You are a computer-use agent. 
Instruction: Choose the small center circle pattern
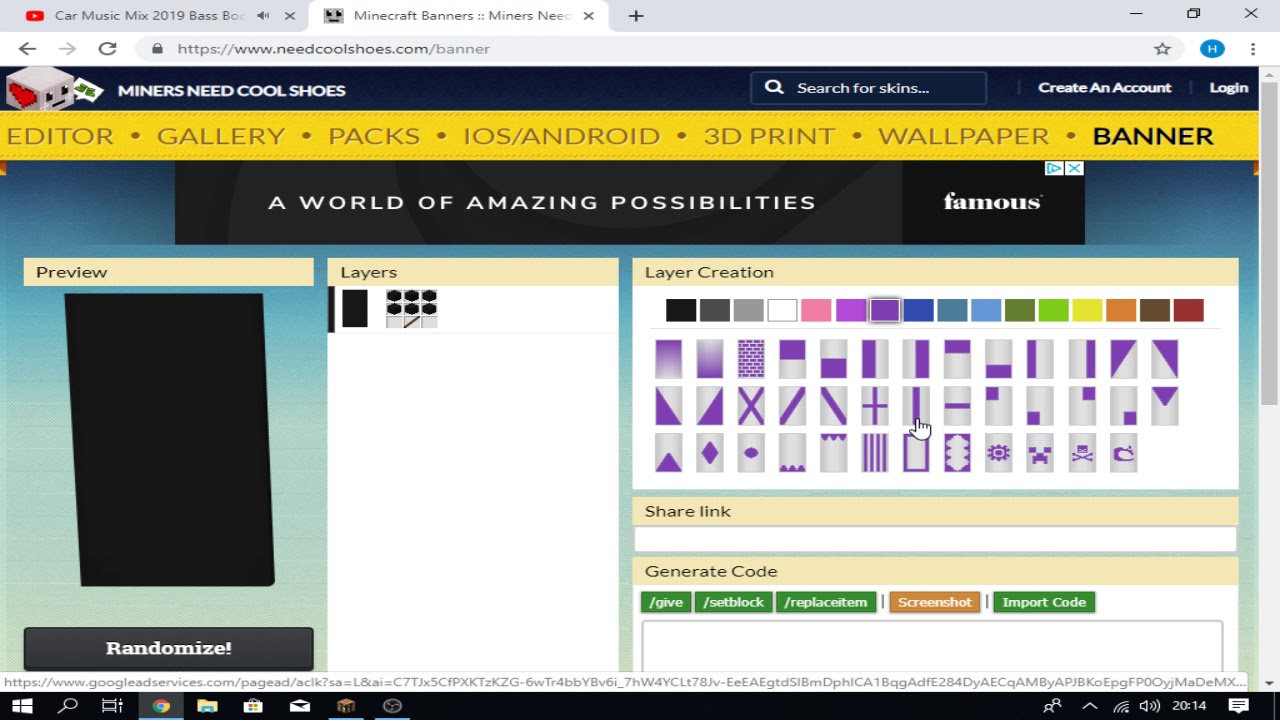coord(751,454)
